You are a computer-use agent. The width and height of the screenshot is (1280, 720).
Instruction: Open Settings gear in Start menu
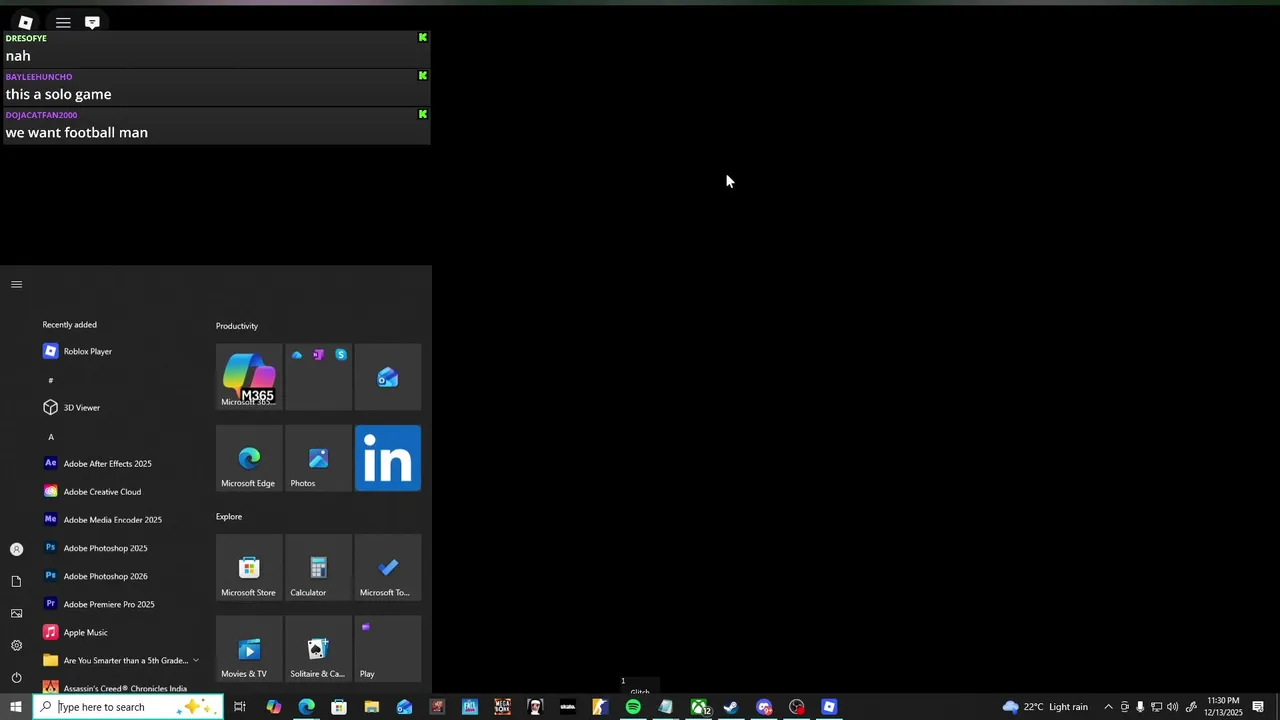(x=16, y=645)
